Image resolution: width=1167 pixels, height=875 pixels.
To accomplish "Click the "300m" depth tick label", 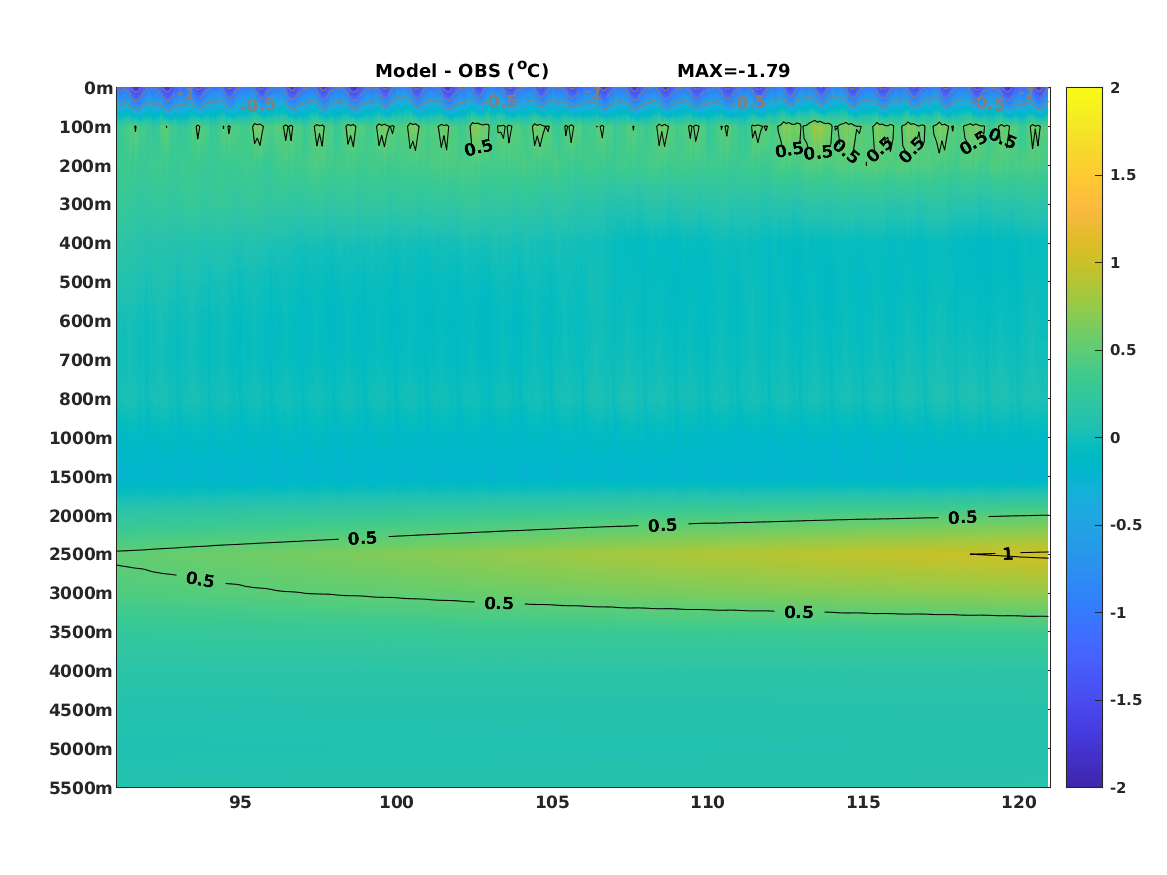I will pos(86,204).
